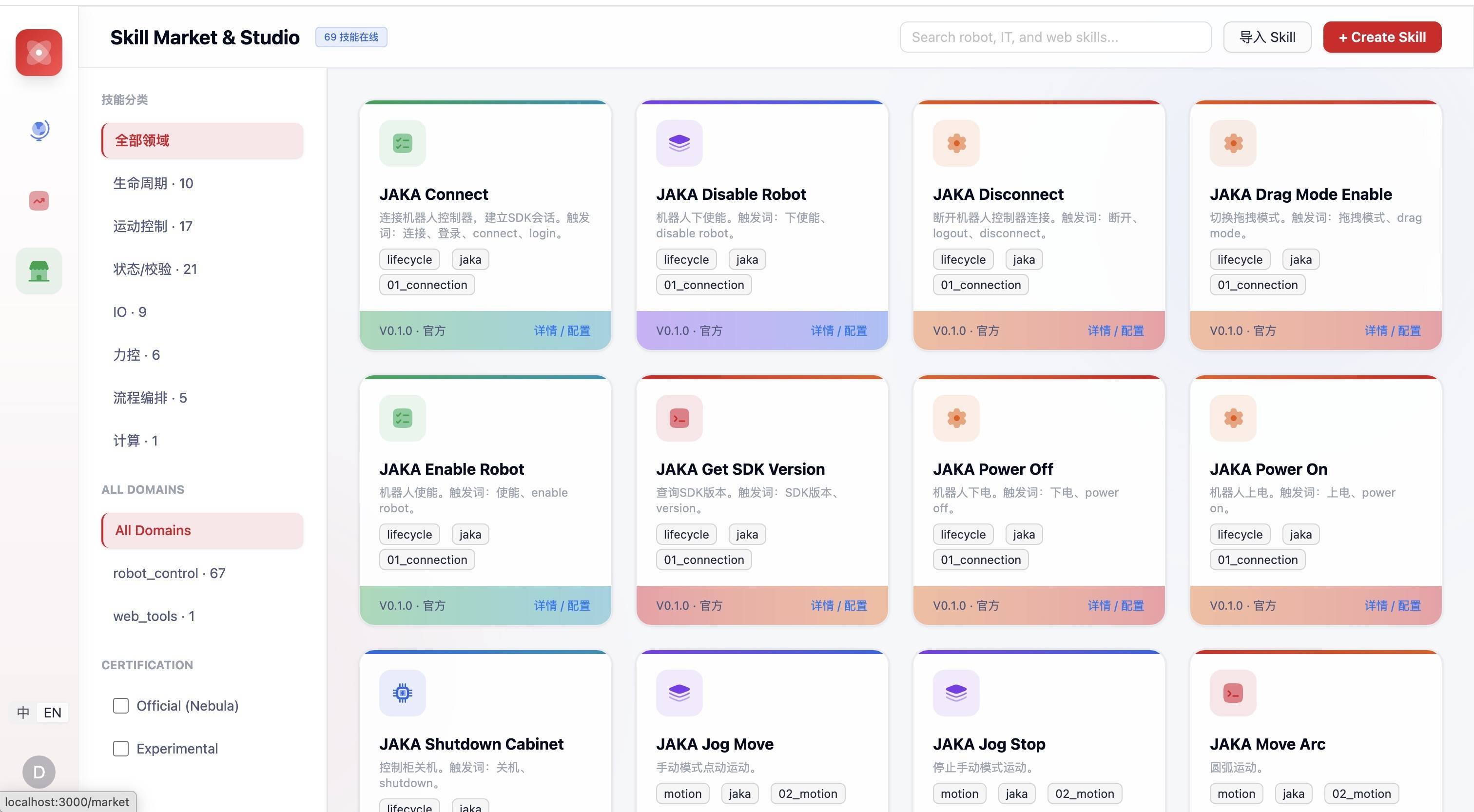Open 详情 / 配置 link on JAKA Disconnect
Image resolution: width=1474 pixels, height=812 pixels.
coord(1115,331)
